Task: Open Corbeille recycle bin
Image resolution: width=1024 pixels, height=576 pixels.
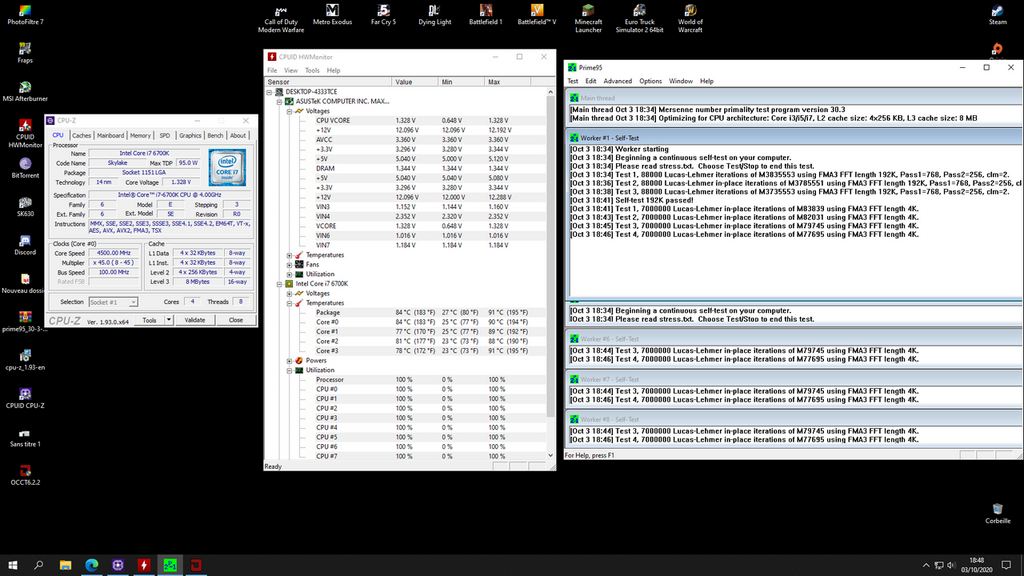Action: click(x=997, y=514)
